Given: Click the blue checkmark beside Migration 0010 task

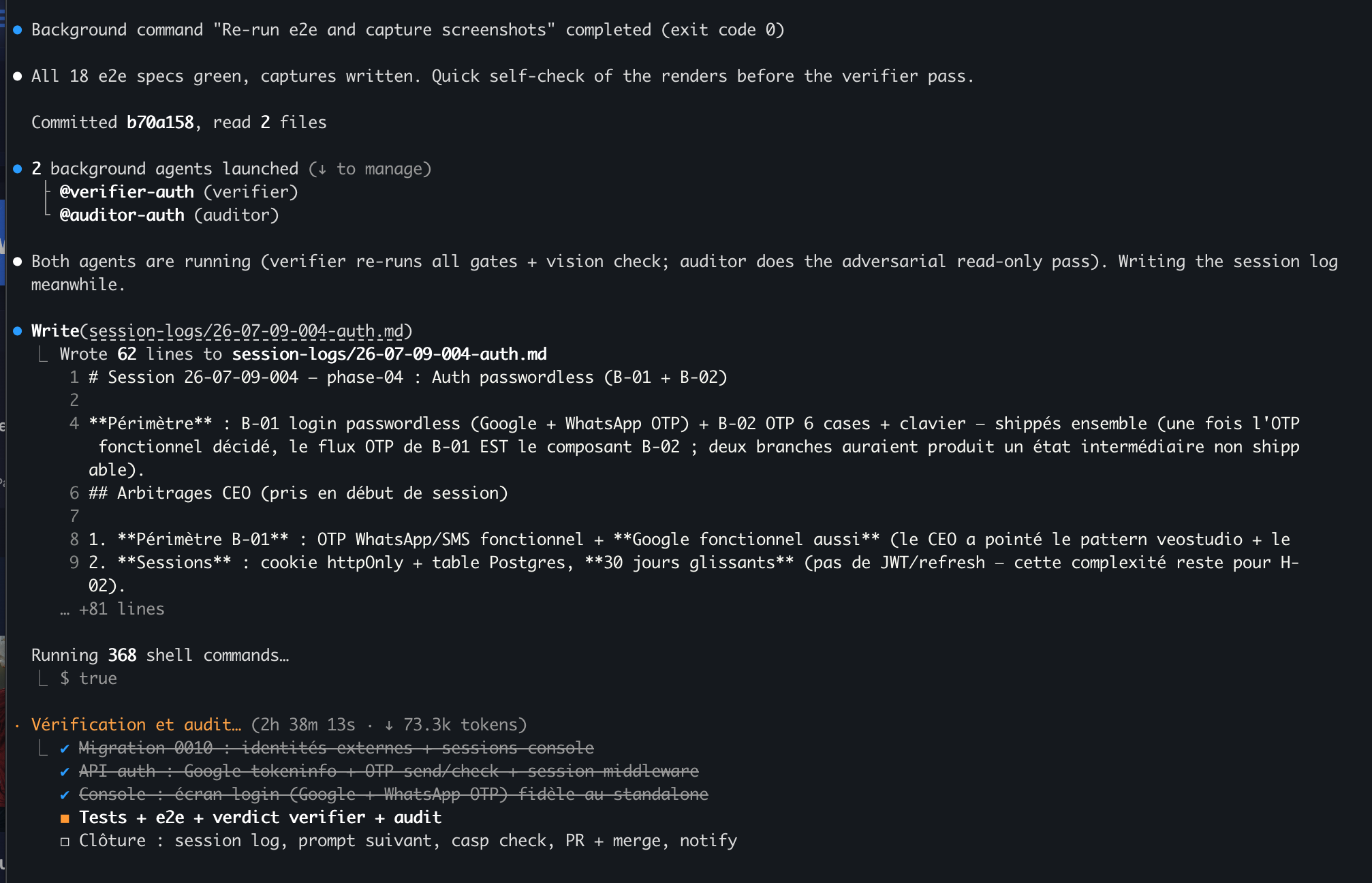Looking at the screenshot, I should [65, 749].
